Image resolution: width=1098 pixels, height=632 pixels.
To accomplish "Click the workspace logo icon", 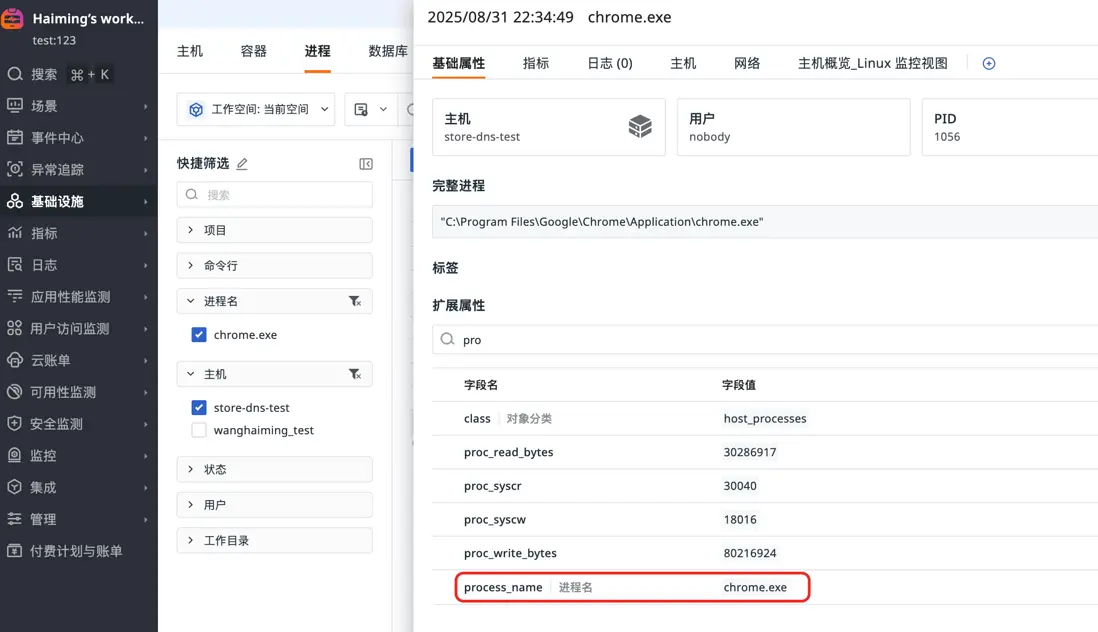I will tap(11, 19).
